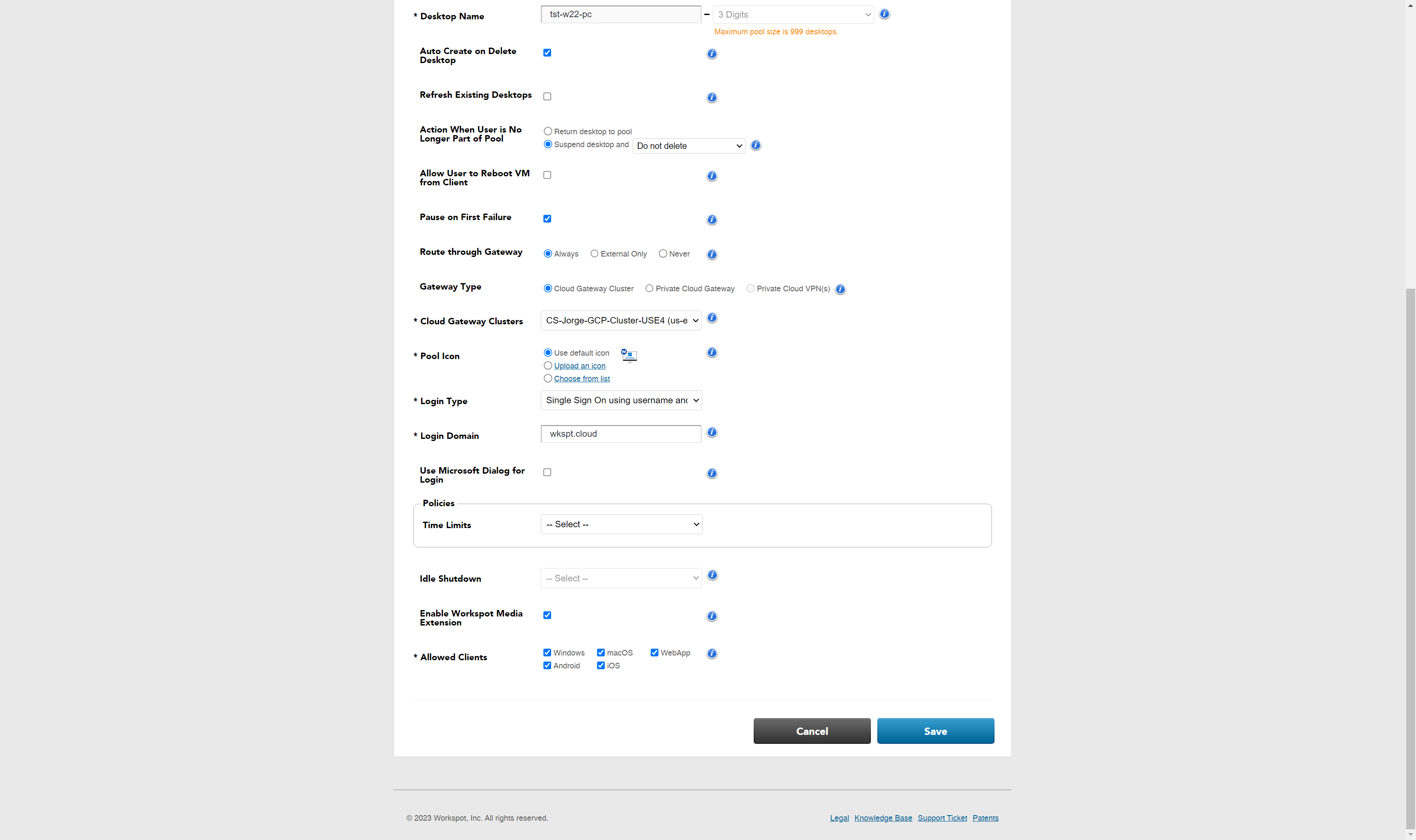The image size is (1416, 840).
Task: Uncheck Android in Allowed Clients
Action: pyautogui.click(x=547, y=666)
